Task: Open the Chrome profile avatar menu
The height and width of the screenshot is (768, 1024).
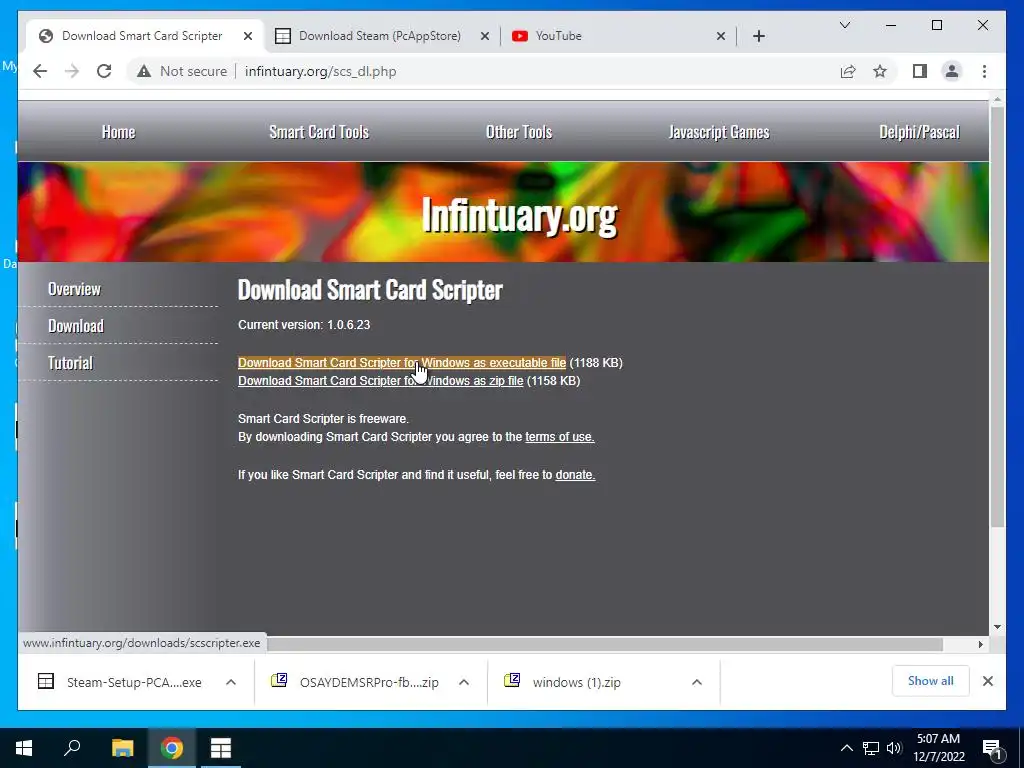Action: pos(952,71)
